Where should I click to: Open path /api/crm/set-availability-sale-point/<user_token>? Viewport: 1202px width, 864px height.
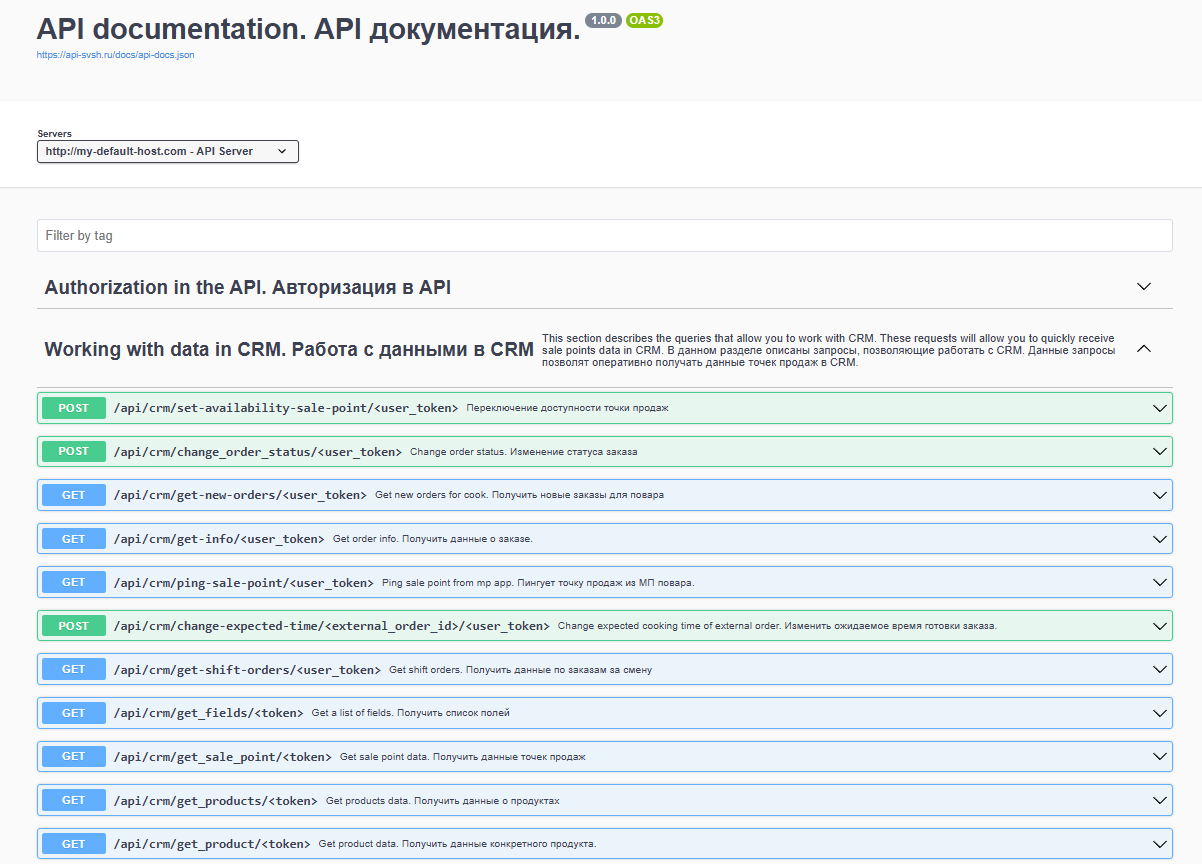286,408
